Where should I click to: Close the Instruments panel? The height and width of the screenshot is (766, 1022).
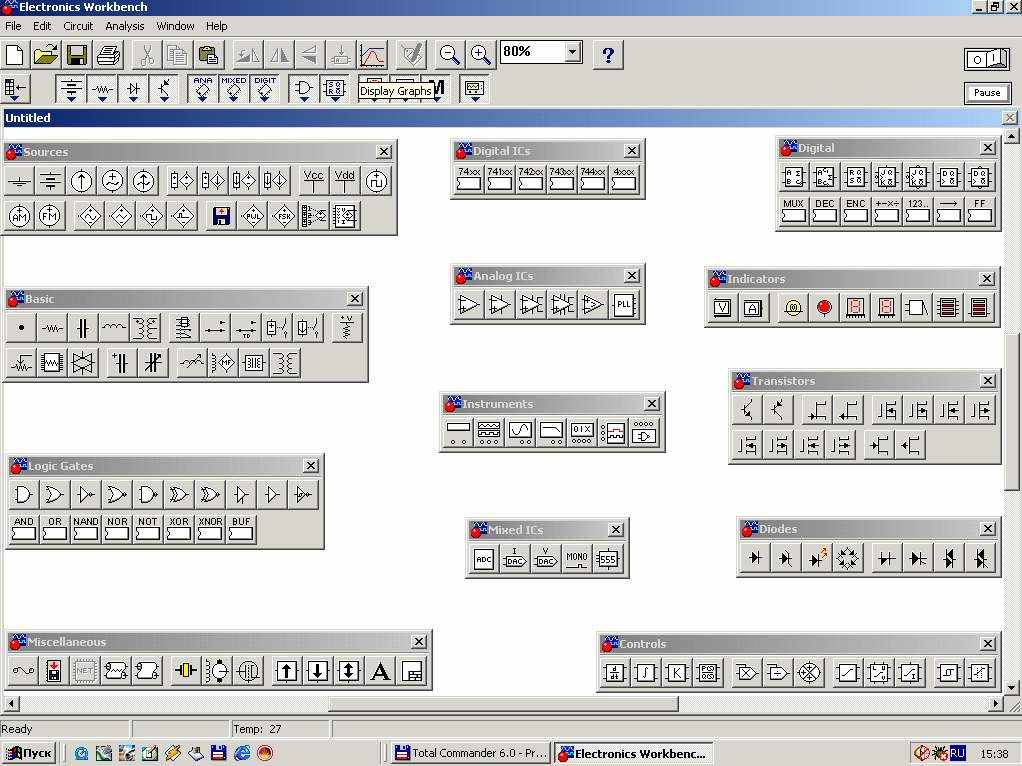pyautogui.click(x=652, y=404)
